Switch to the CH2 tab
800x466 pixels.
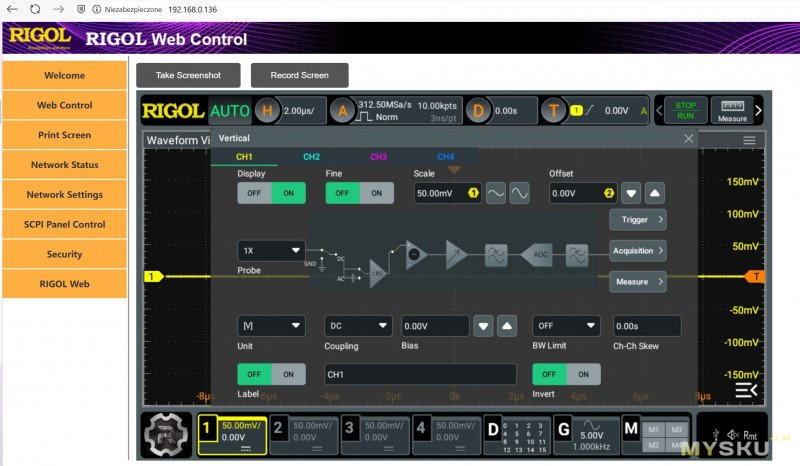pos(311,157)
